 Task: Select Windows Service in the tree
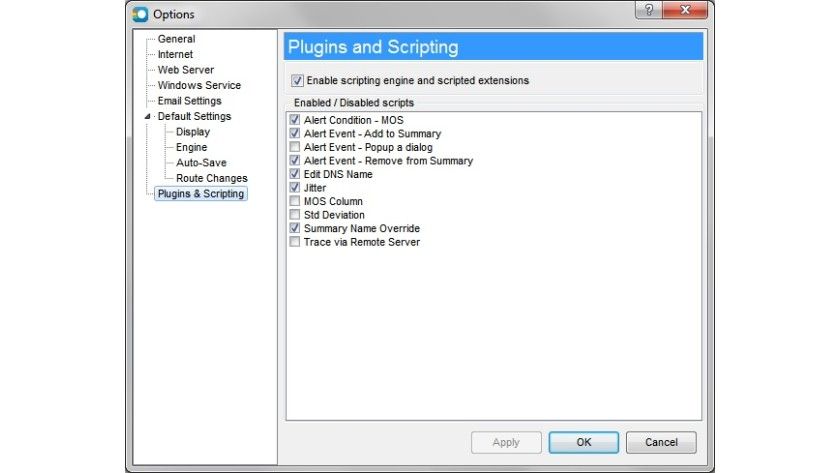click(199, 86)
